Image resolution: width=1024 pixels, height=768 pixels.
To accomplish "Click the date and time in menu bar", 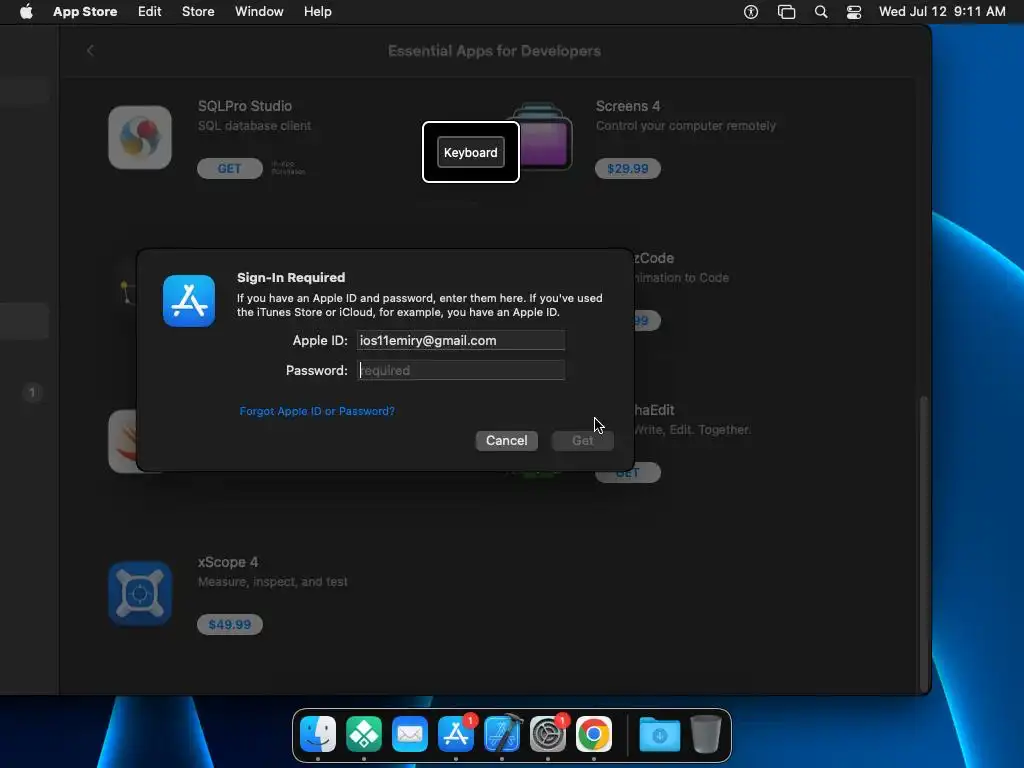I will coord(942,12).
